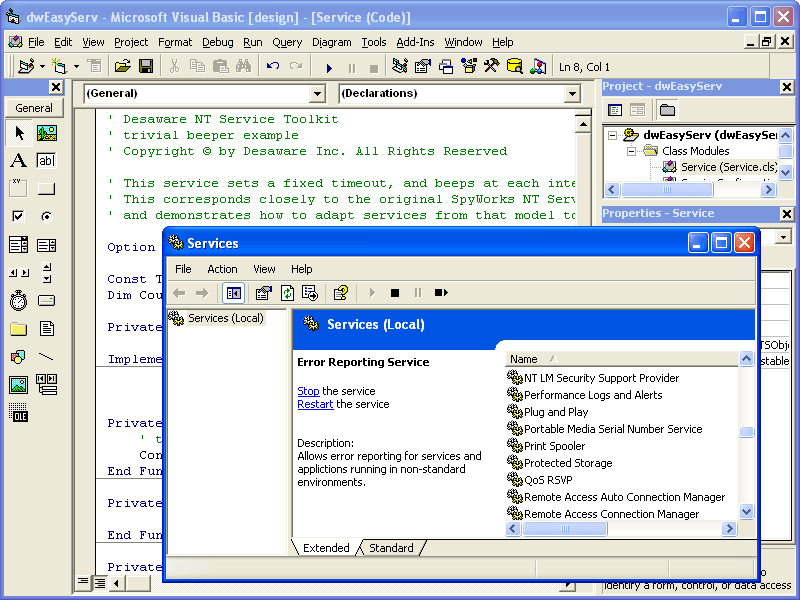The image size is (800, 600).
Task: Select the CommandButton control tool
Action: click(46, 188)
